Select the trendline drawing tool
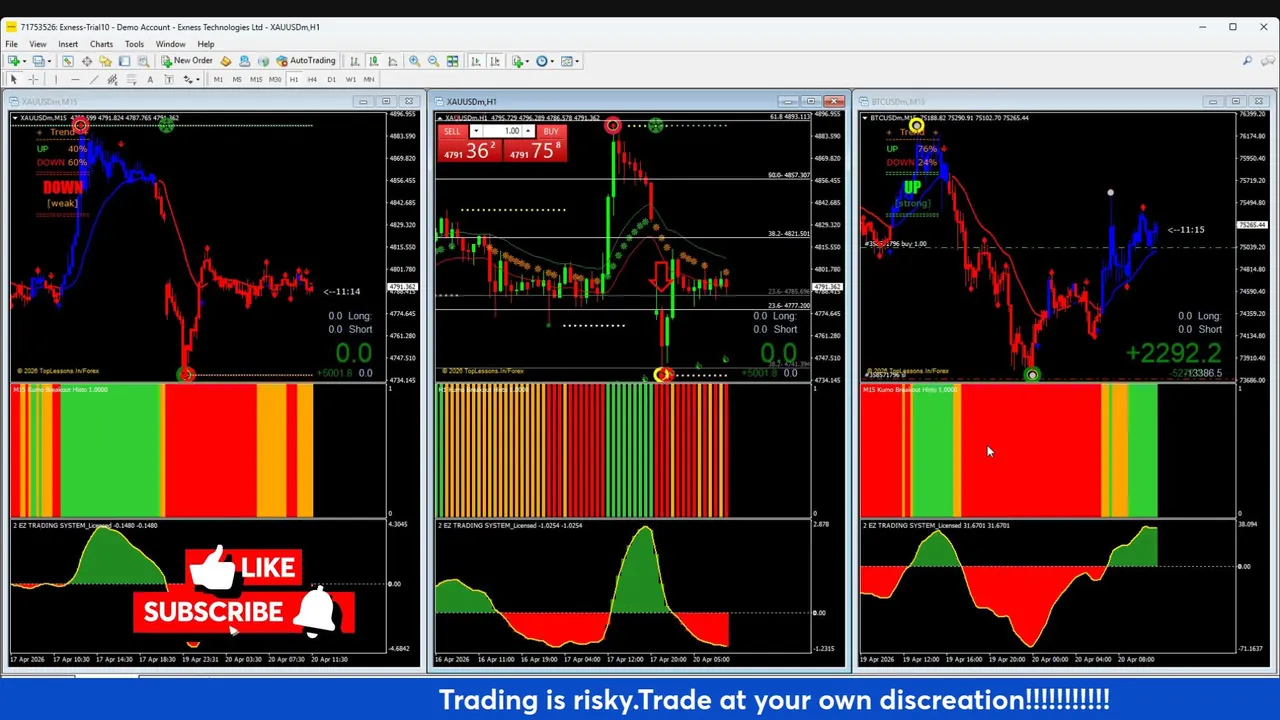Image resolution: width=1280 pixels, height=720 pixels. (94, 80)
